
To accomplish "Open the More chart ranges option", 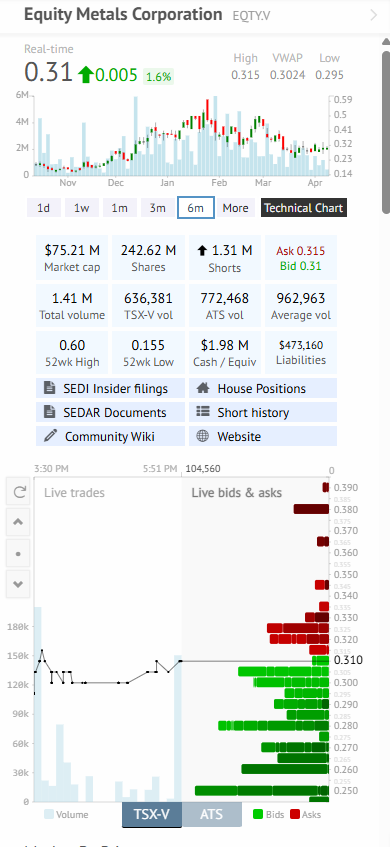I will (236, 208).
